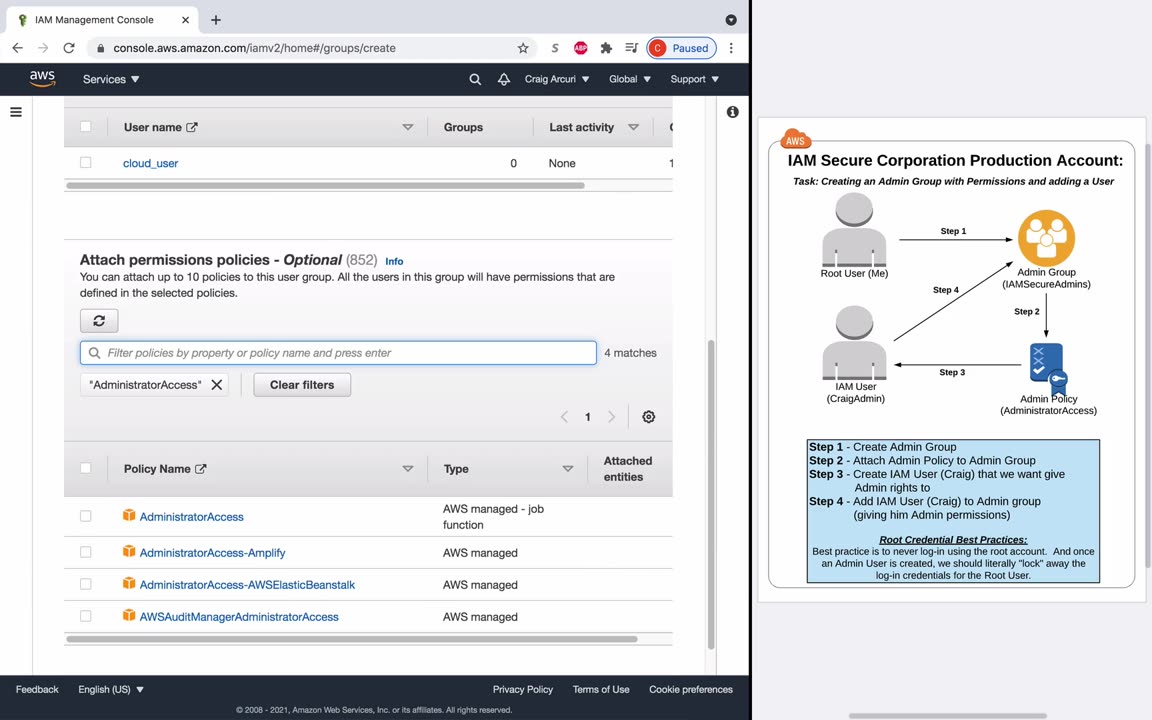Expand the Services dropdown
Viewport: 1152px width, 720px height.
(x=111, y=79)
